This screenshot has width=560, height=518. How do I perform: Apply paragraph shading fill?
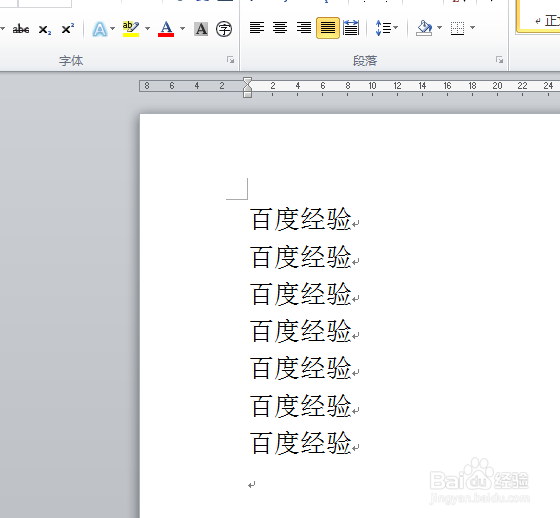[x=424, y=28]
